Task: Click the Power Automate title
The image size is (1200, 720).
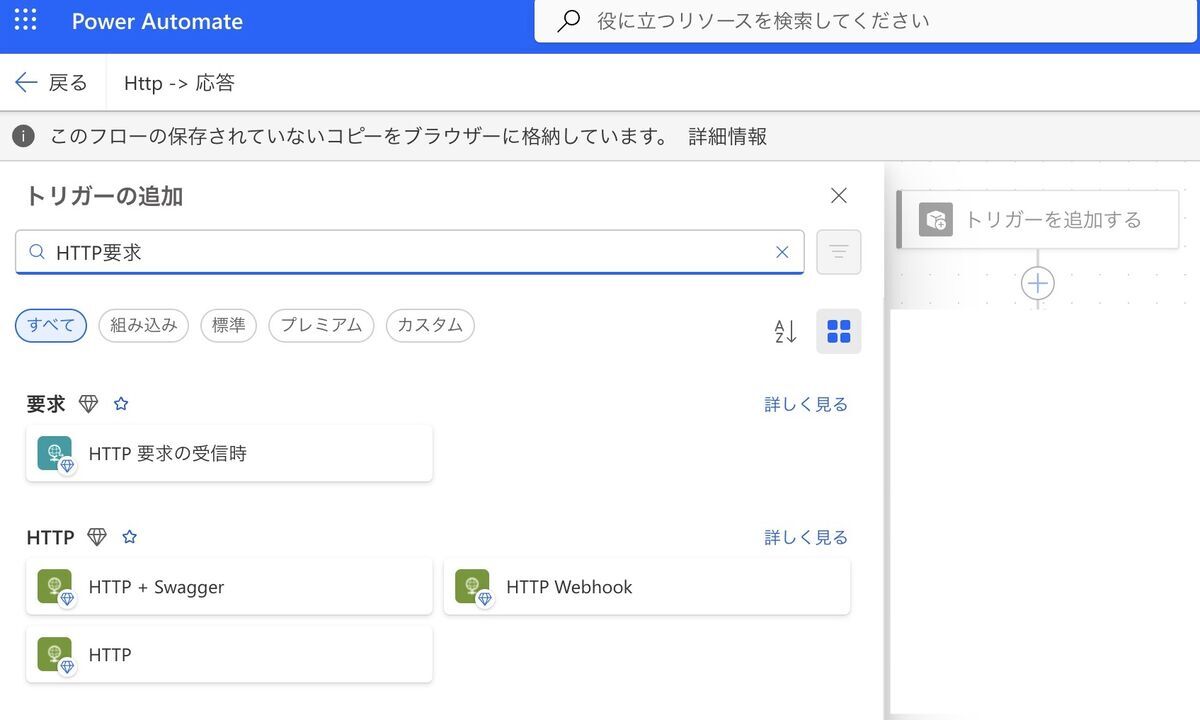Action: click(157, 21)
